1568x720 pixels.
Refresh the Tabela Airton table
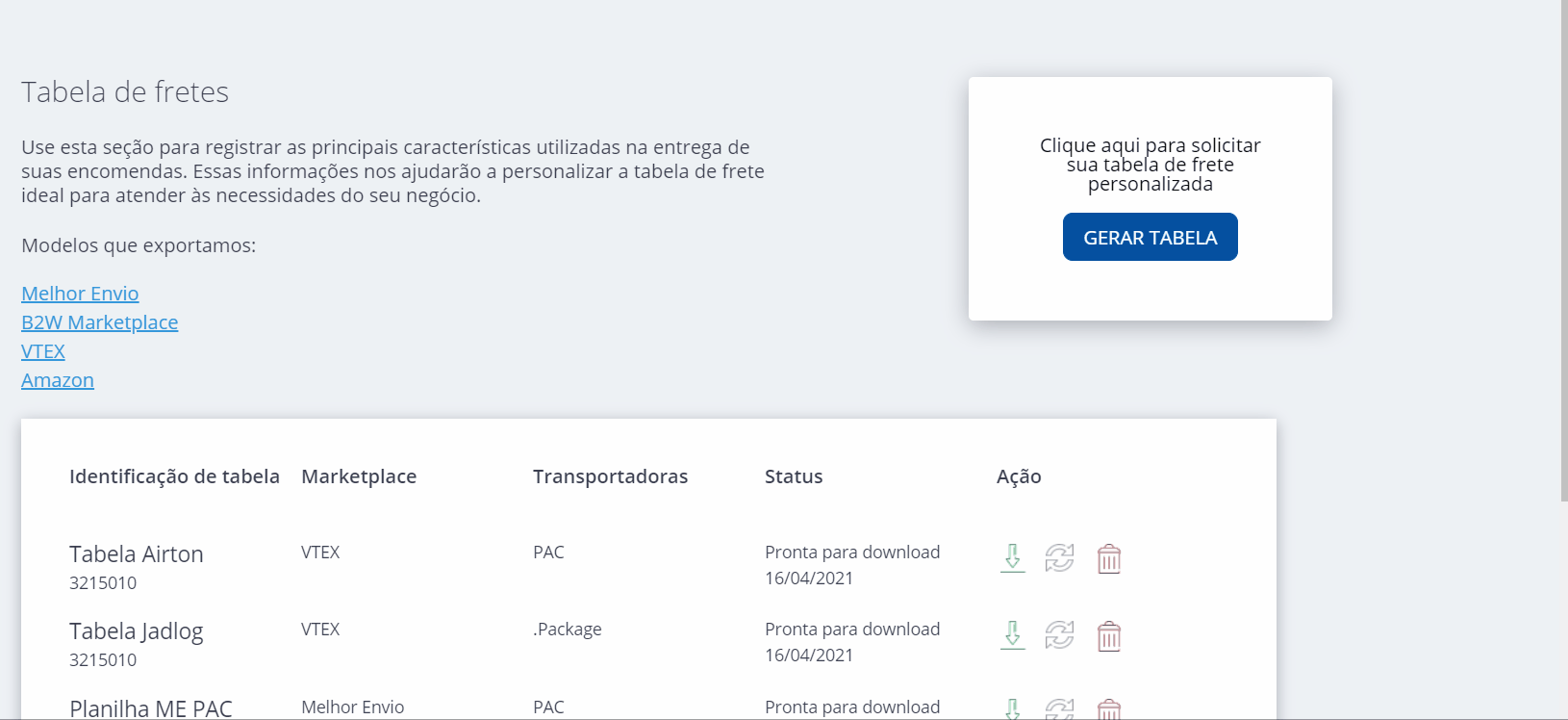(1060, 558)
